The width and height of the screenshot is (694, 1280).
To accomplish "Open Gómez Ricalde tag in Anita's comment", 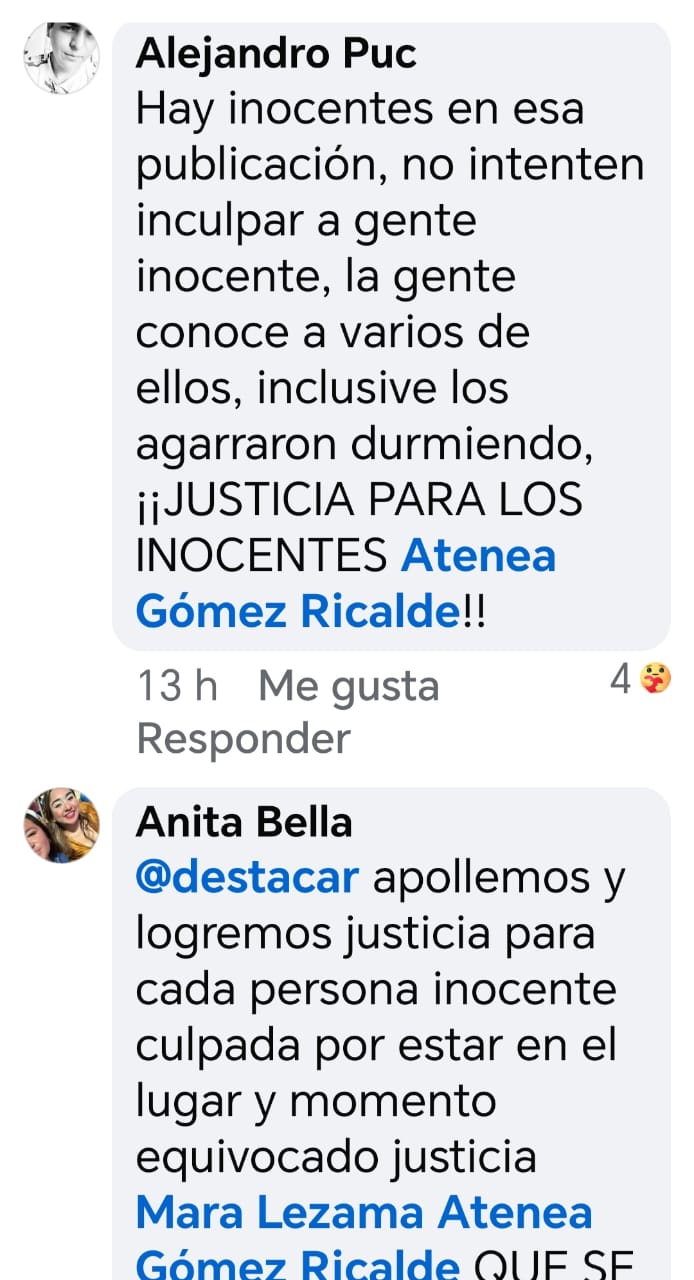I will (x=298, y=1263).
